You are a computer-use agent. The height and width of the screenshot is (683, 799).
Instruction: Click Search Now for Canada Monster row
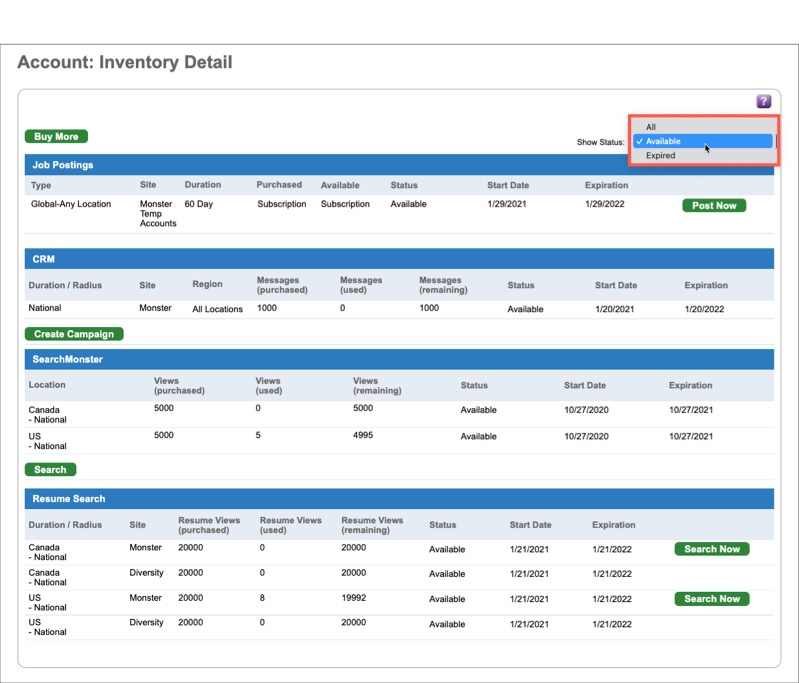tap(712, 549)
